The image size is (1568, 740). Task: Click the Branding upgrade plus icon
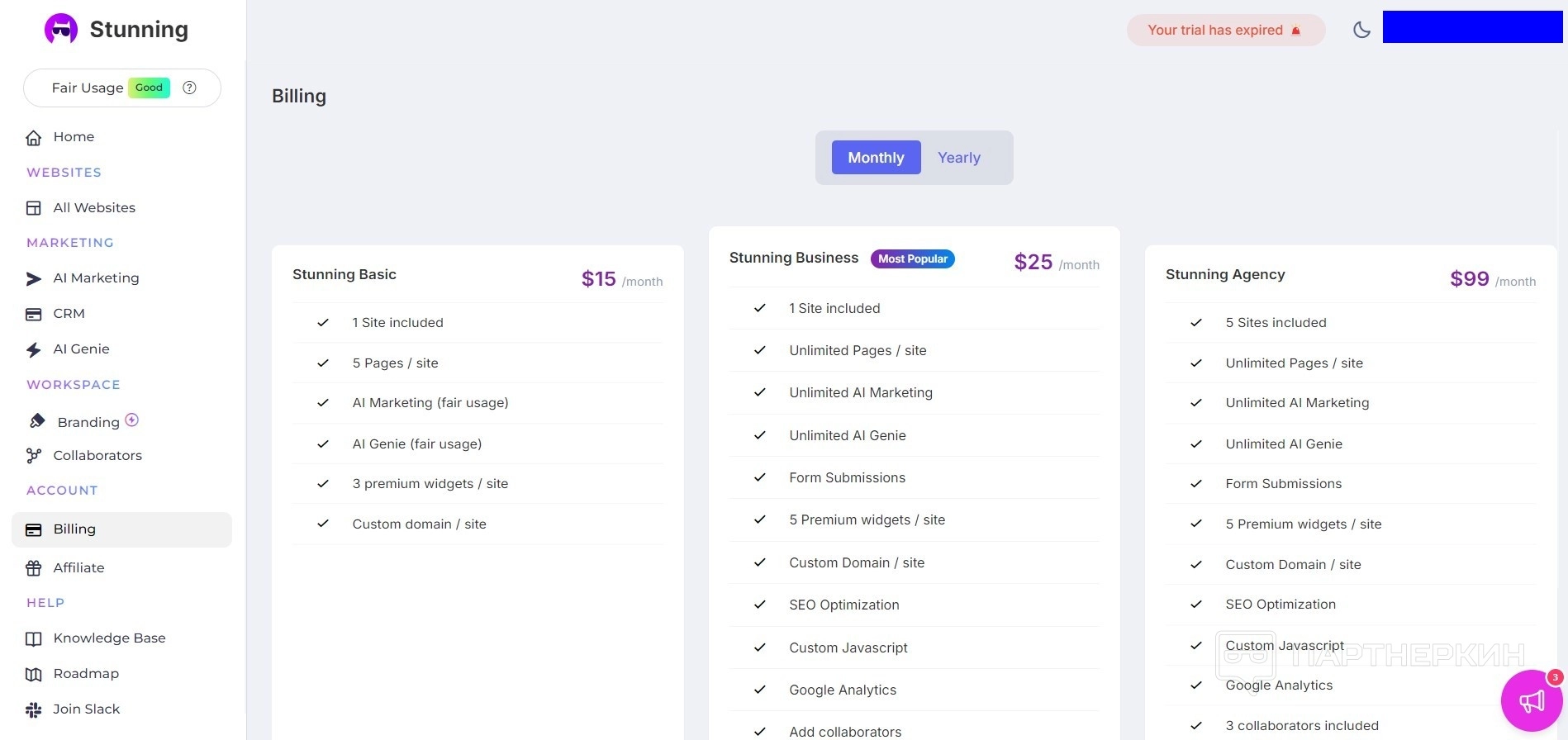coord(132,420)
